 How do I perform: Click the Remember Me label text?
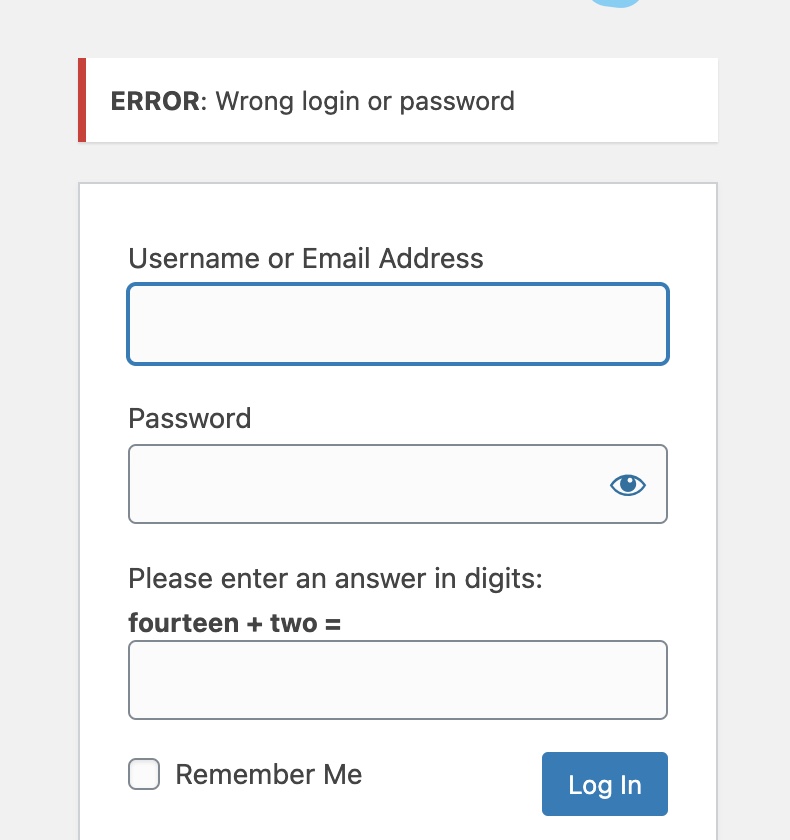pyautogui.click(x=269, y=774)
